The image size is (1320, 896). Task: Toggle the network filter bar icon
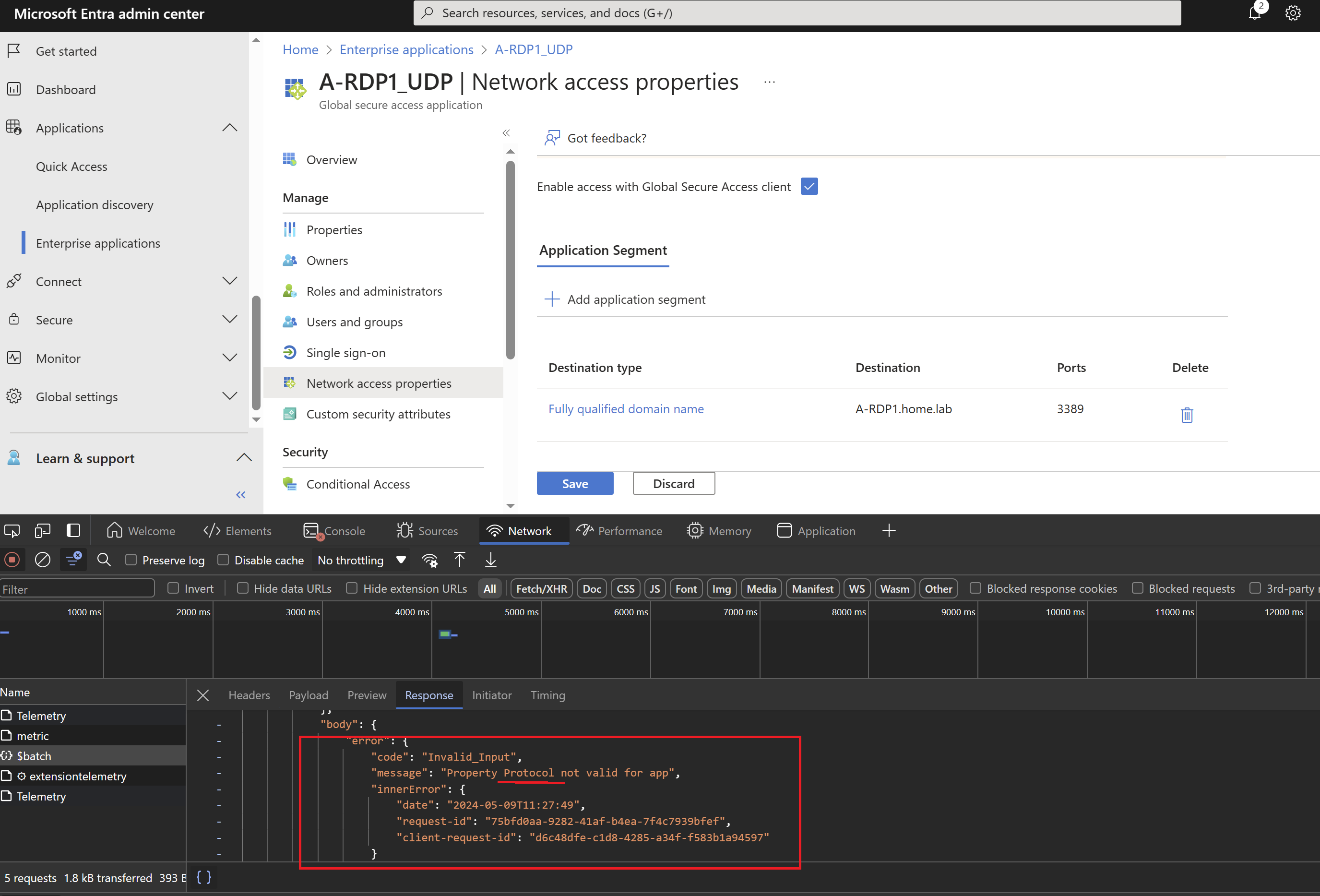point(73,560)
